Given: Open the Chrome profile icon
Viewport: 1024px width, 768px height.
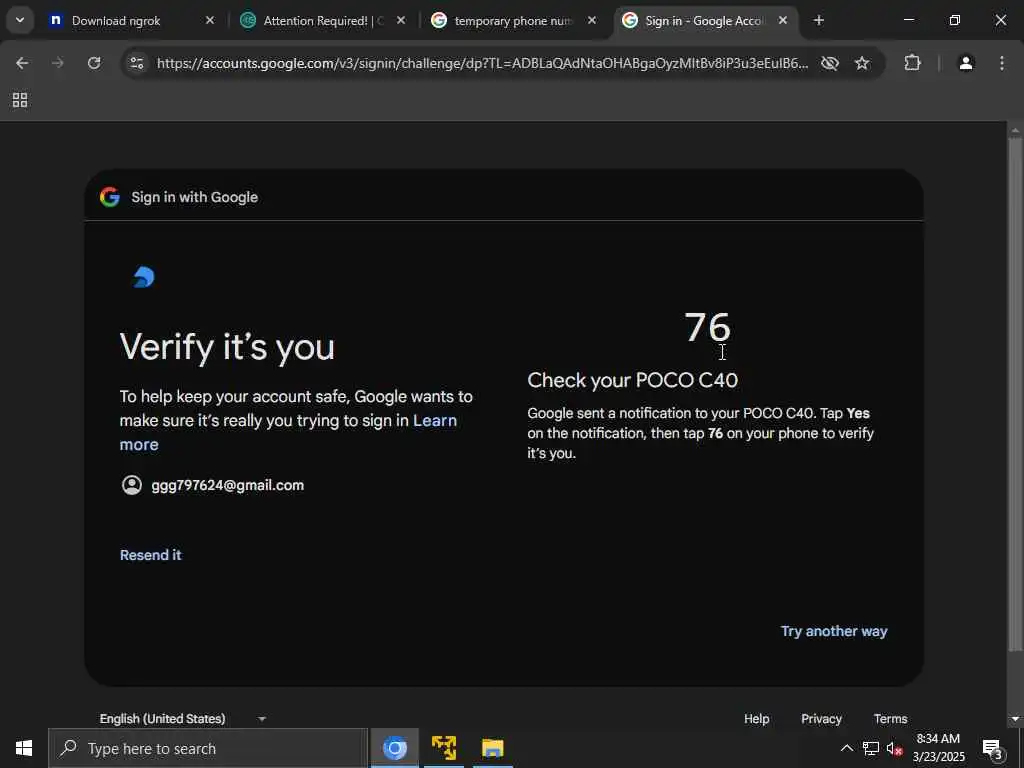Looking at the screenshot, I should 965,63.
